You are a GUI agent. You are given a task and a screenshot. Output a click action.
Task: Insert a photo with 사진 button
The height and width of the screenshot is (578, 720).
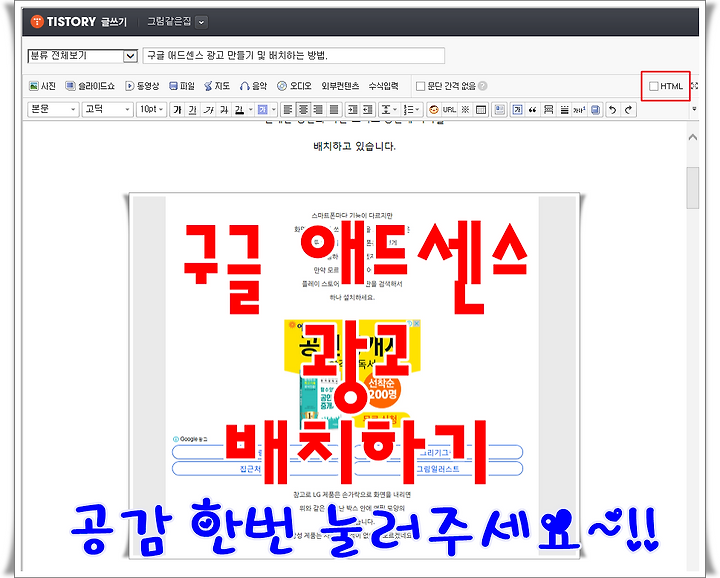click(42, 86)
